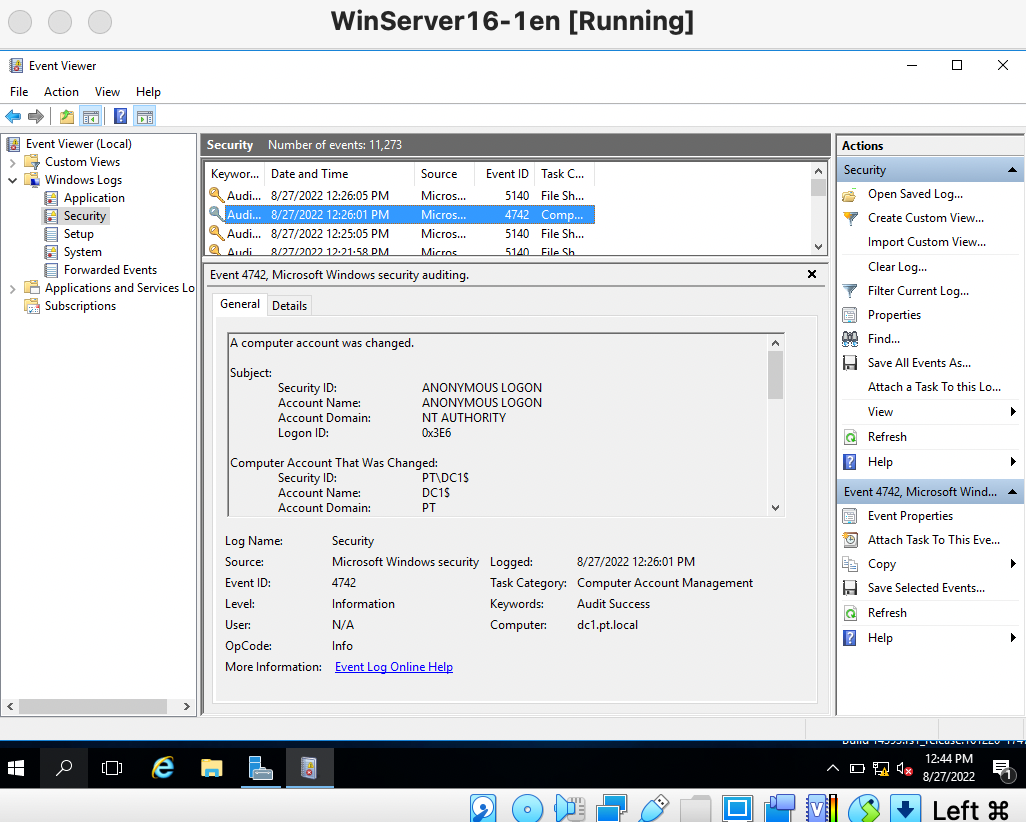1026x822 pixels.
Task: Open the Help submenu under Security actions
Action: [x=930, y=462]
